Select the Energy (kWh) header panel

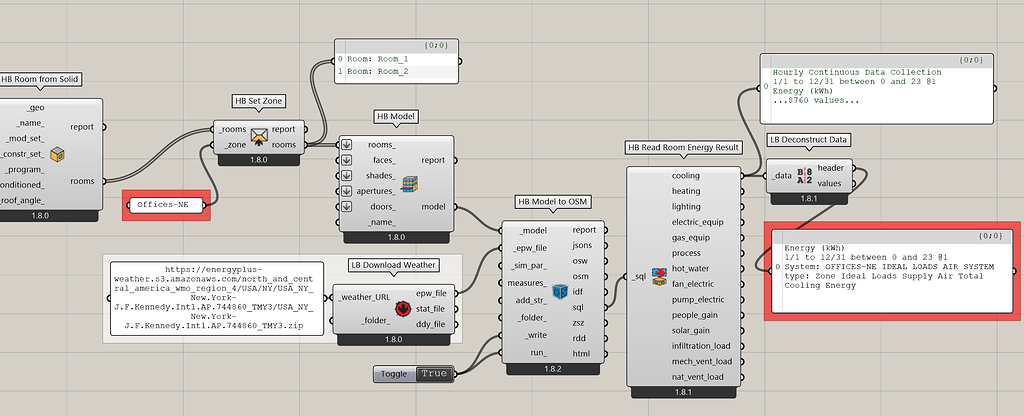click(x=892, y=271)
